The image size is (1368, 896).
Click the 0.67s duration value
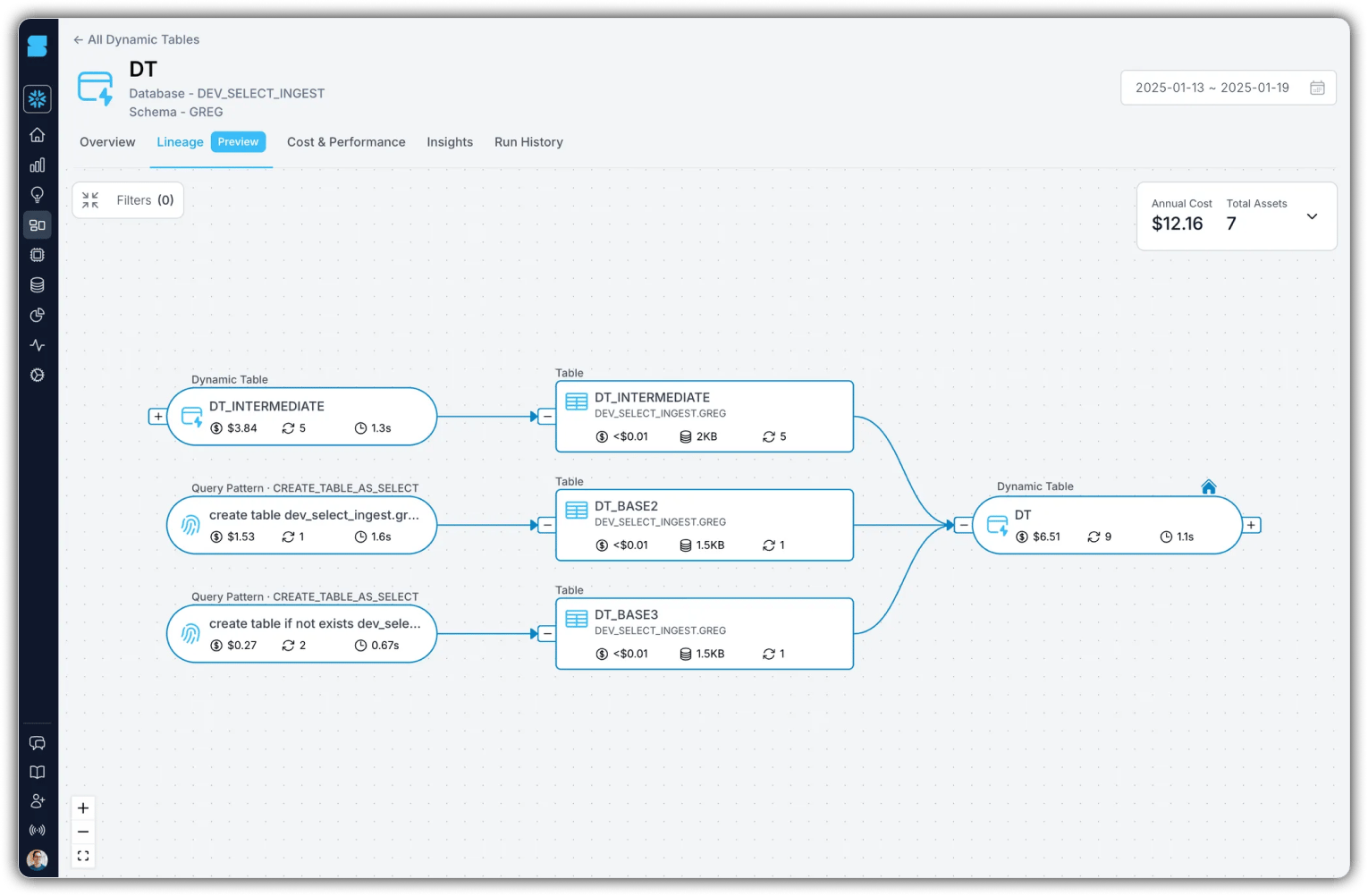click(385, 646)
